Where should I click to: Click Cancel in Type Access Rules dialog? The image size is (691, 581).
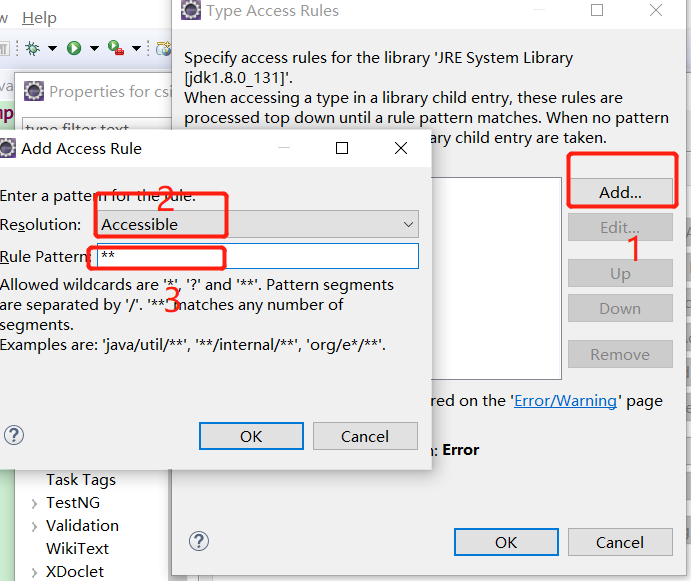(620, 542)
